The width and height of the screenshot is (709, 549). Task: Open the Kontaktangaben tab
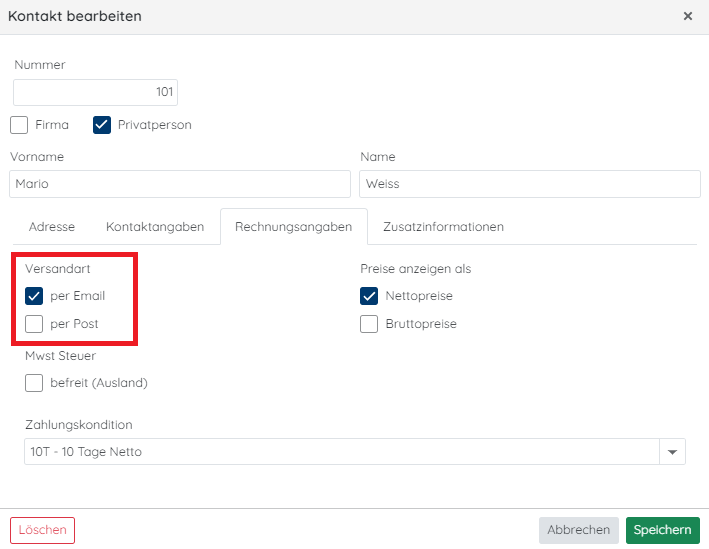click(155, 227)
